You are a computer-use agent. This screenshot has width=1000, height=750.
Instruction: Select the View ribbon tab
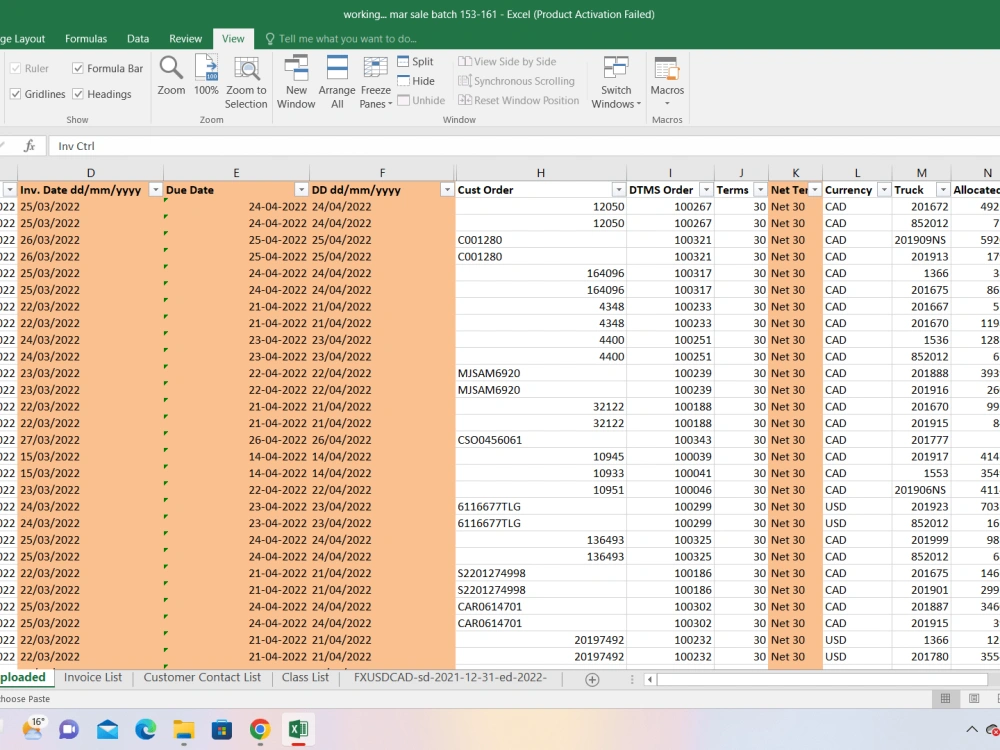point(233,39)
